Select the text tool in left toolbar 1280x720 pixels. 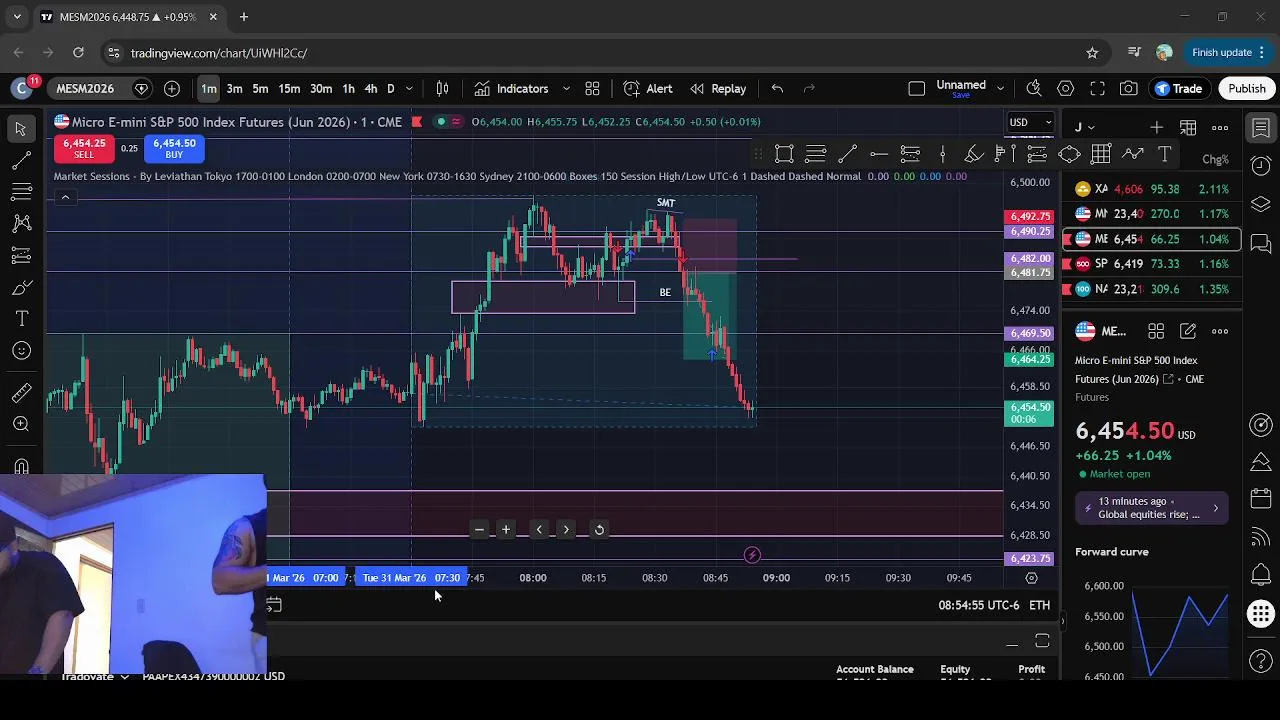click(x=21, y=319)
